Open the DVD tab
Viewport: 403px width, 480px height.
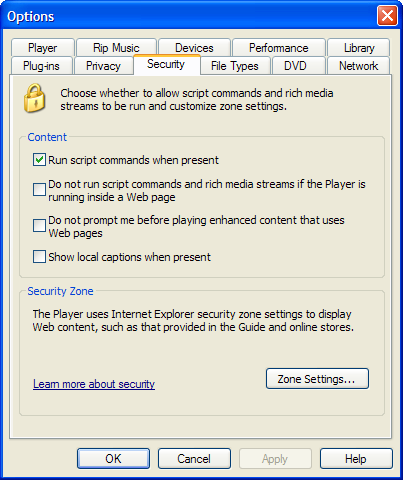click(295, 66)
